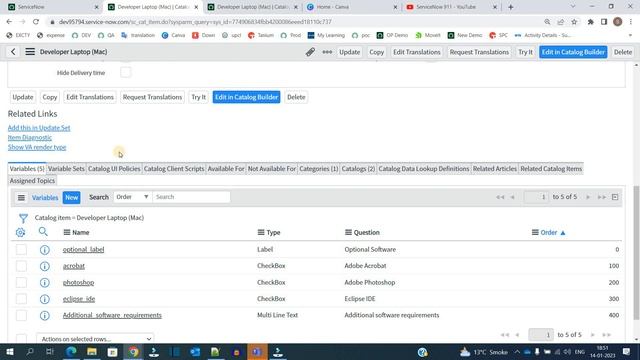Go to the last page in top pagination
Image resolution: width=640 pixels, height=360 pixels.
[x=602, y=197]
